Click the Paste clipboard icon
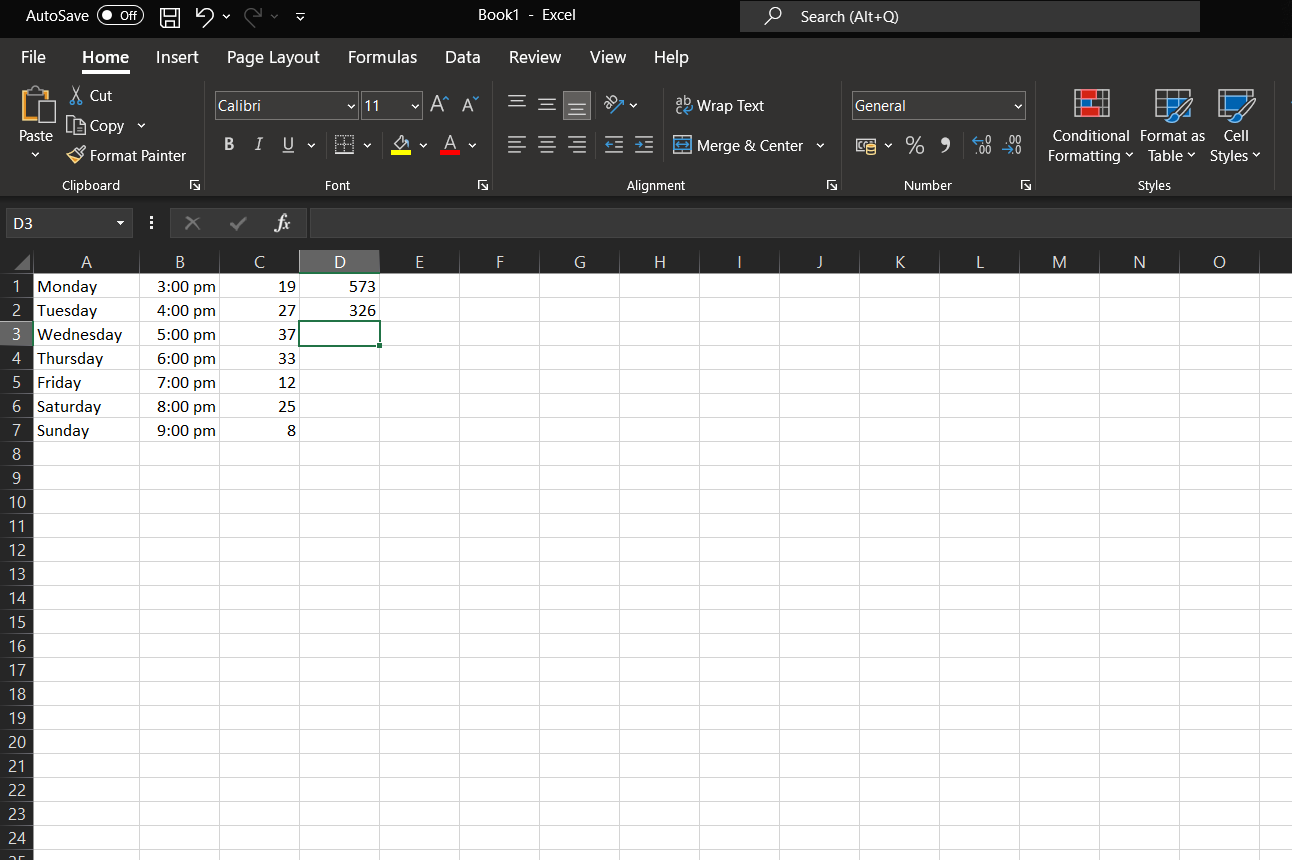1292x860 pixels. coord(36,105)
